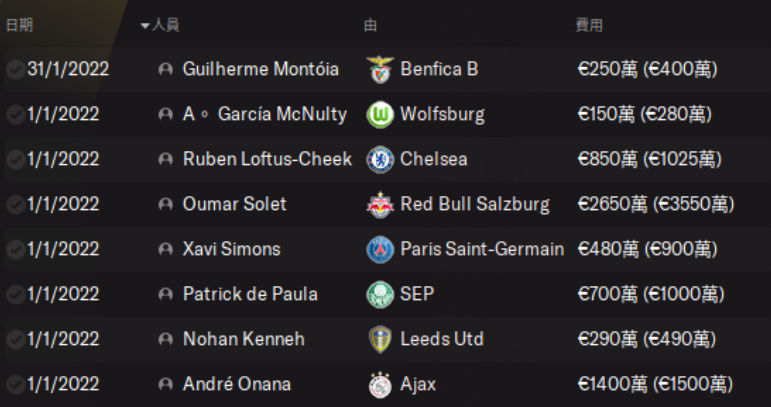
Task: Click the Red Bull Salzburg club name
Action: pyautogui.click(x=475, y=204)
